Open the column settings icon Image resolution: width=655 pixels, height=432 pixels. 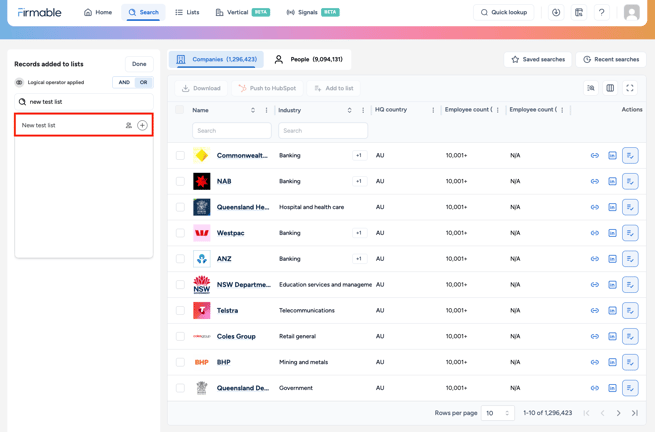coord(610,88)
